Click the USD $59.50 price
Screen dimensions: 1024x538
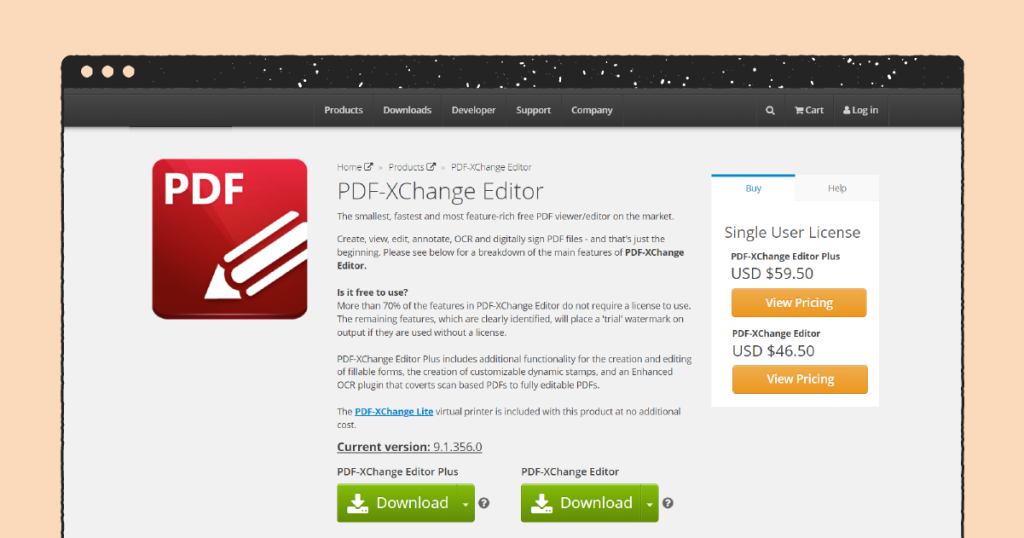[772, 274]
